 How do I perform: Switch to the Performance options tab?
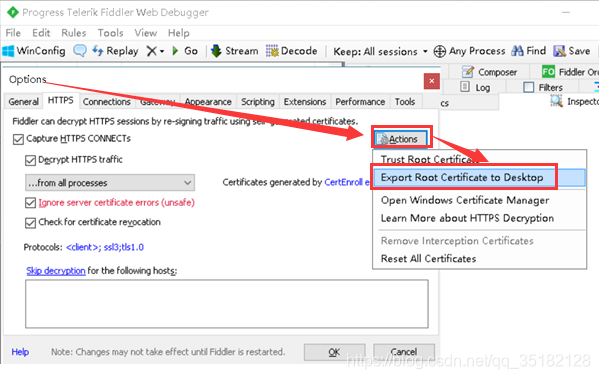[360, 102]
